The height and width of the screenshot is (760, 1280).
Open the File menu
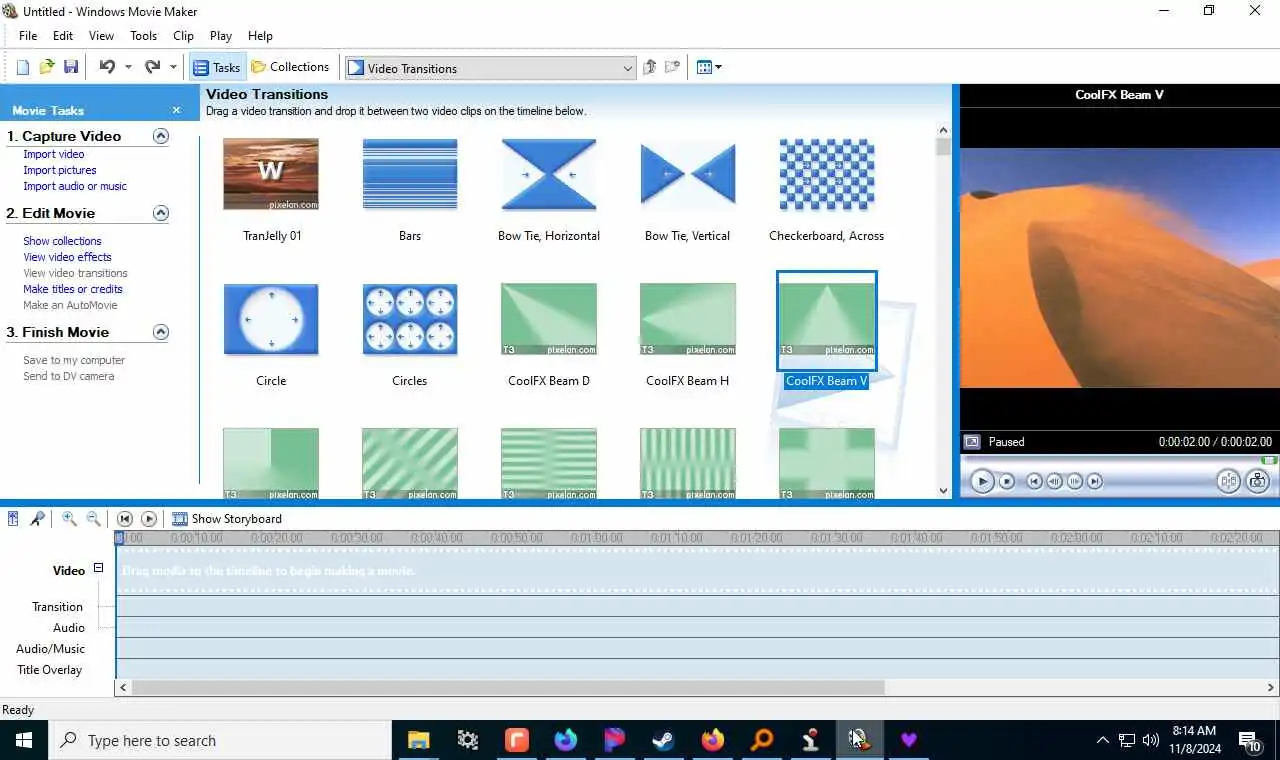pyautogui.click(x=28, y=35)
